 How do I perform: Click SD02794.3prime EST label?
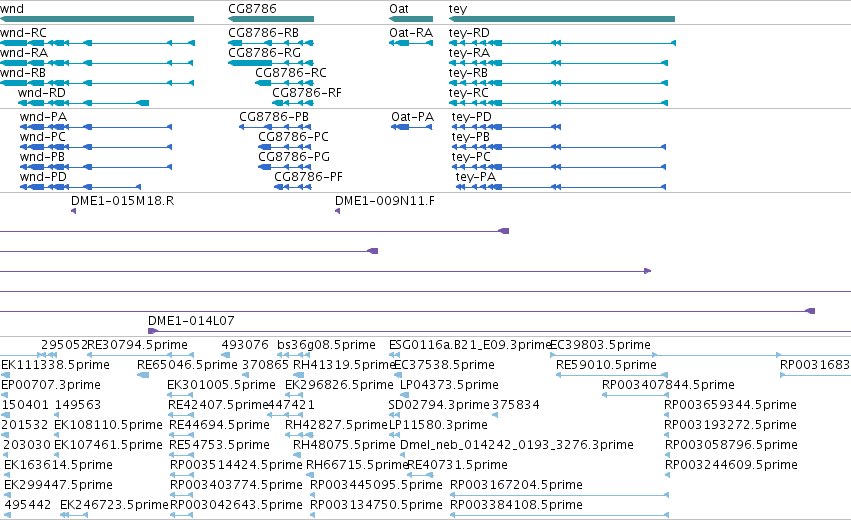(x=439, y=405)
